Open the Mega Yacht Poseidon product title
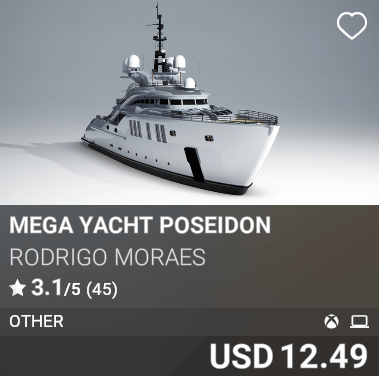379x376 pixels. click(x=140, y=225)
